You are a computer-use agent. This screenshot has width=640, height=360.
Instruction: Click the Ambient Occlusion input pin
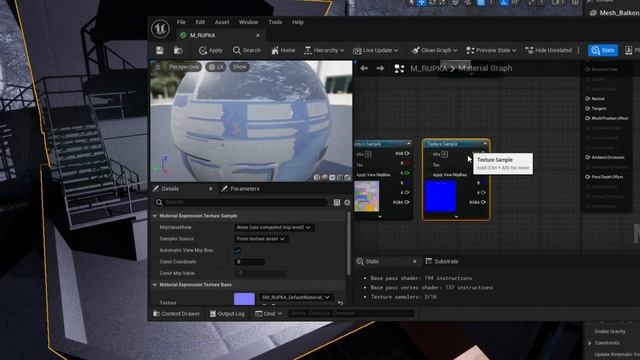[588, 157]
